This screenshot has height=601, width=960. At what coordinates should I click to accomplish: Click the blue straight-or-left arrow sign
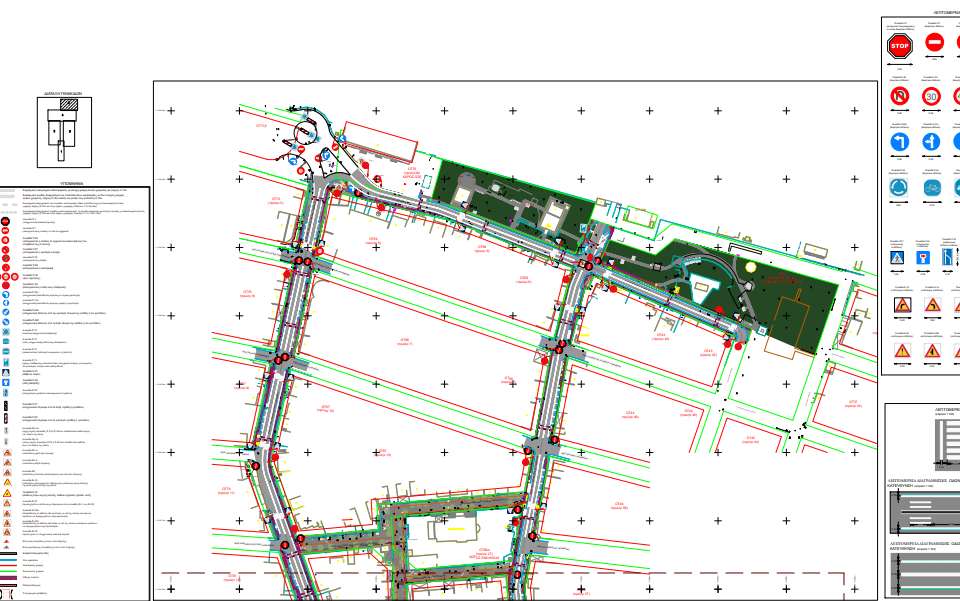pos(932,143)
